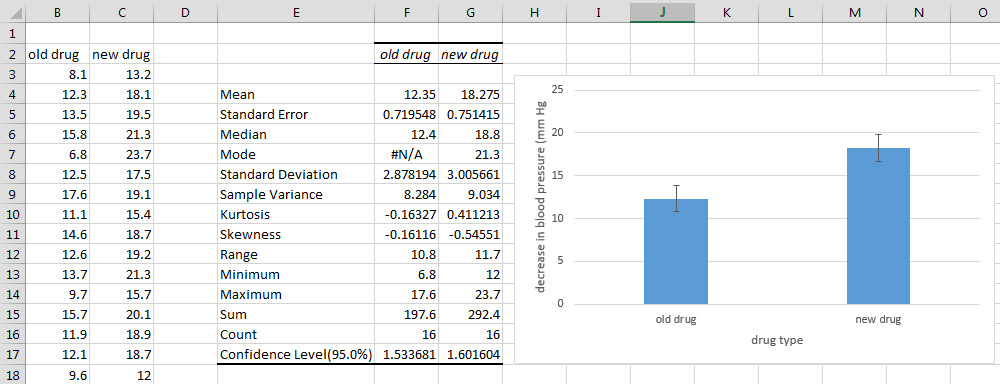The width and height of the screenshot is (1000, 384).
Task: Select column J header
Action: pyautogui.click(x=662, y=11)
